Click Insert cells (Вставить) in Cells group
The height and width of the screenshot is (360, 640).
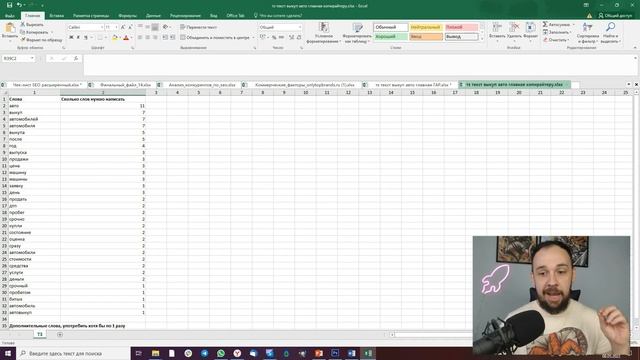497,31
